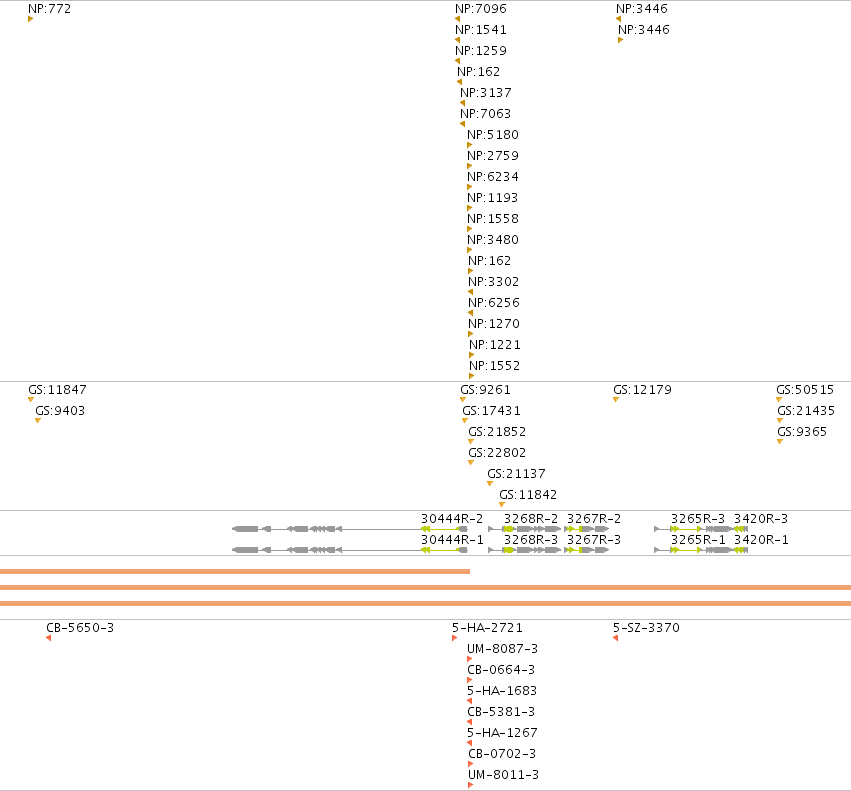Select the 3267R-2 transcript label
The width and height of the screenshot is (851, 791).
(594, 519)
